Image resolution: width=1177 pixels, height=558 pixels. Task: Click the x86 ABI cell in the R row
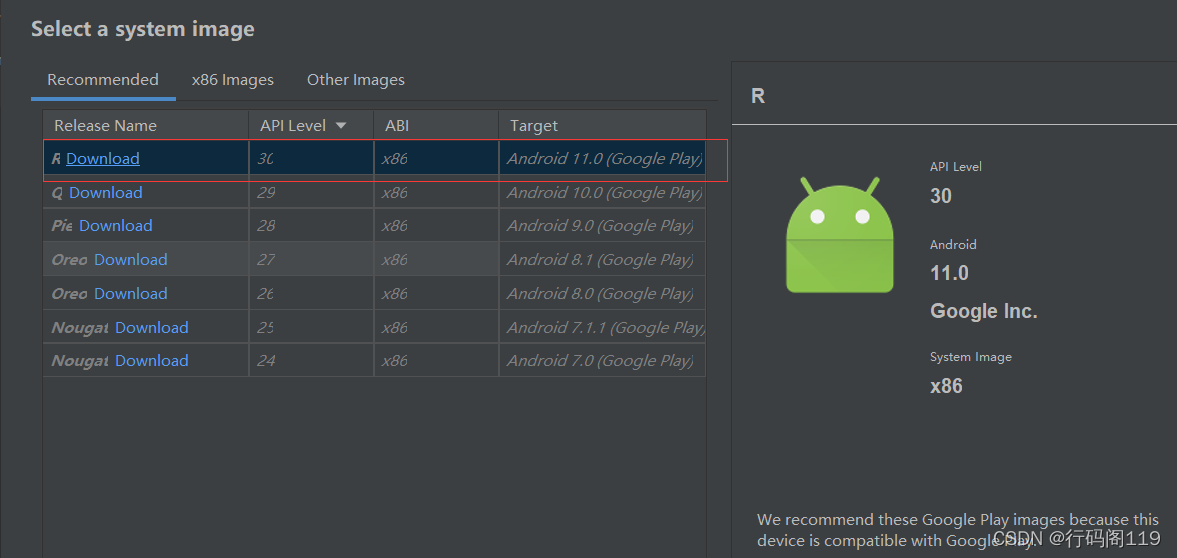(436, 158)
